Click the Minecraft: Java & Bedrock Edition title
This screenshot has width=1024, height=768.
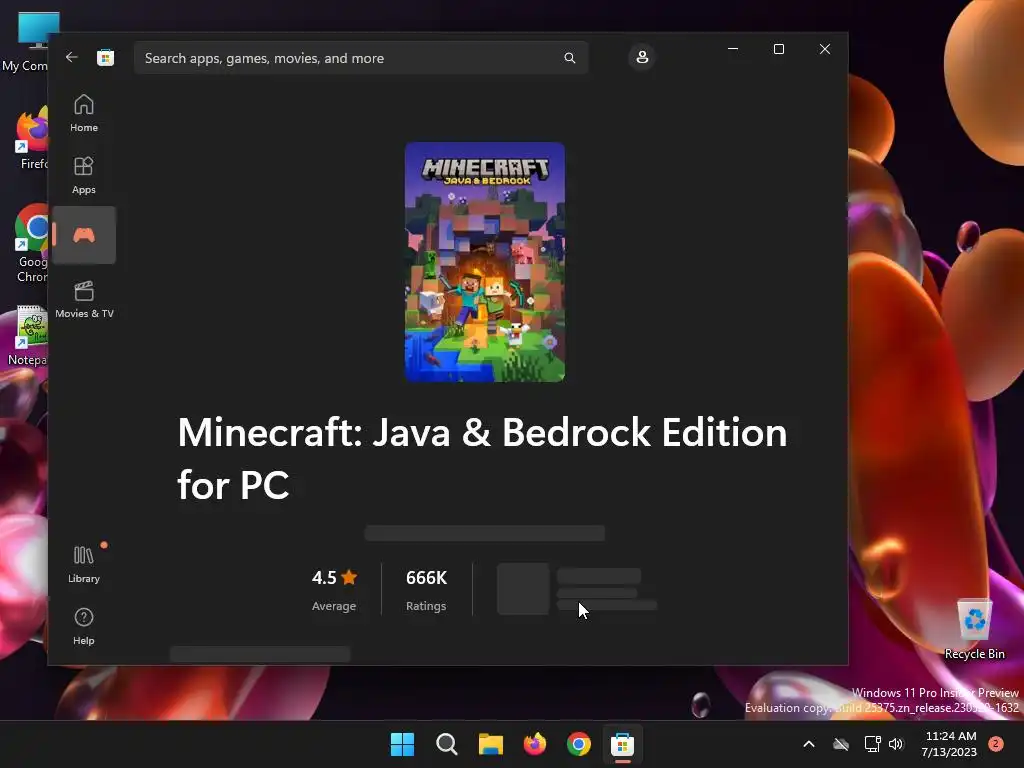coord(483,458)
